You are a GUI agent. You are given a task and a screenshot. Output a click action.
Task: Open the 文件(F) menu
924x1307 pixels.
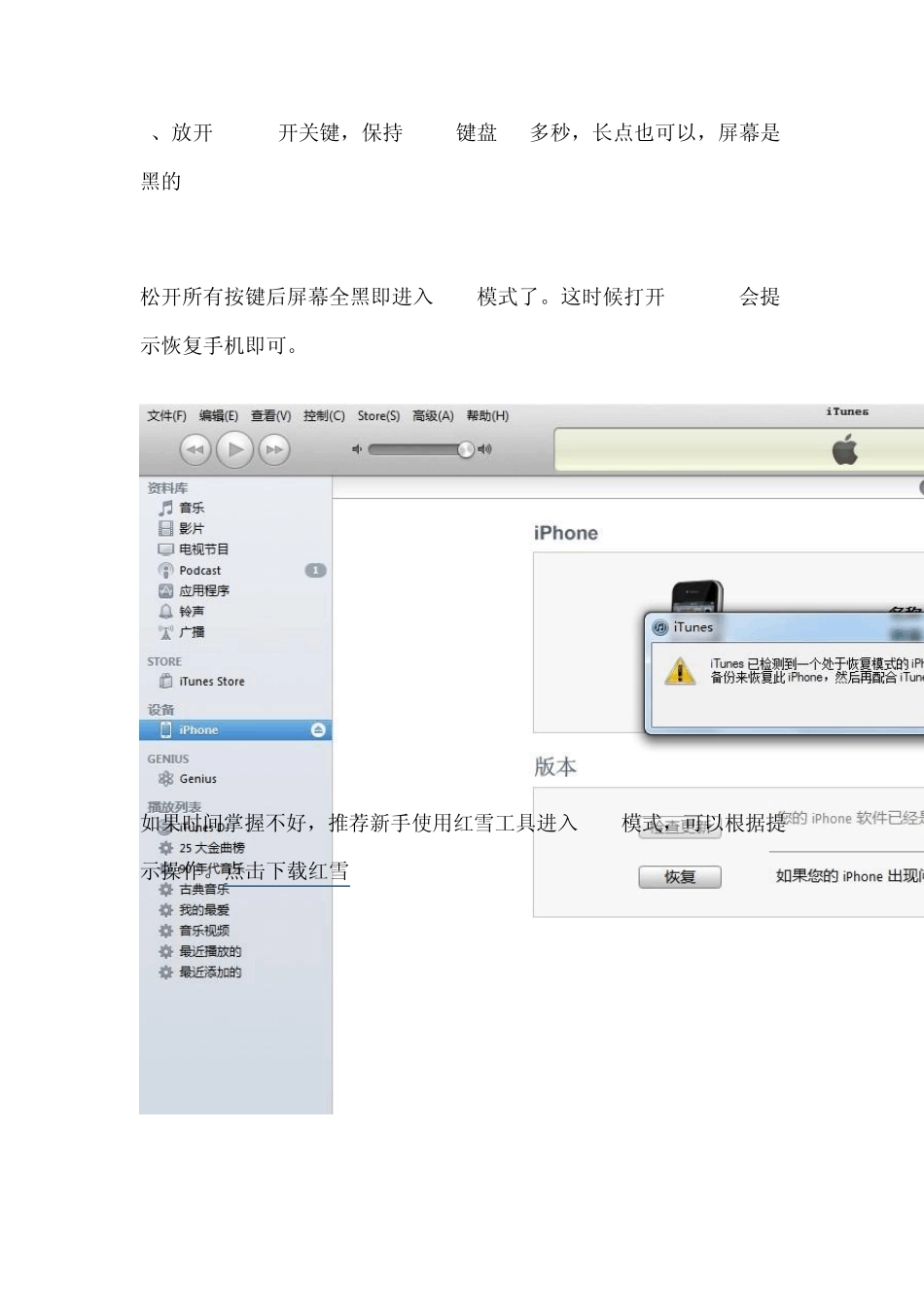[166, 416]
